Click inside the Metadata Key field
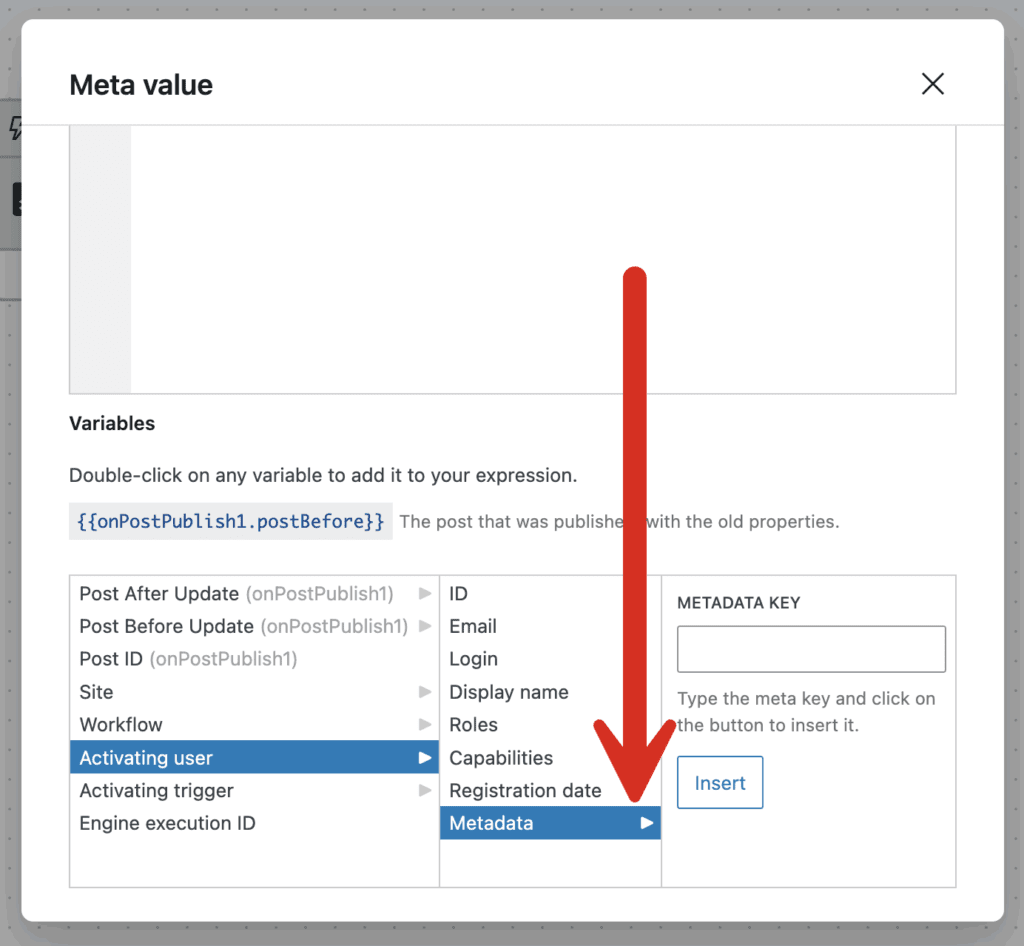Image resolution: width=1024 pixels, height=946 pixels. coord(810,648)
